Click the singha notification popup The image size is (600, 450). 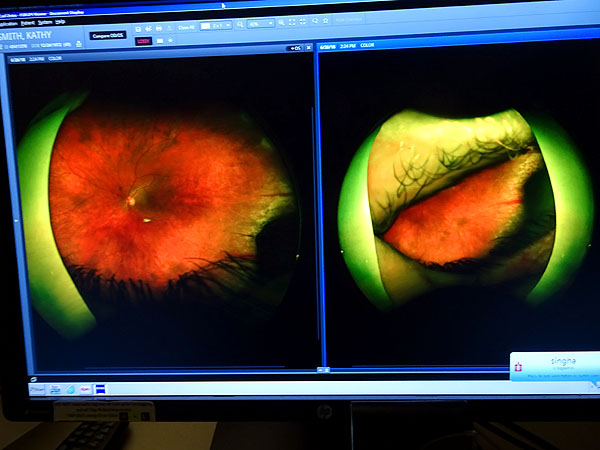[x=555, y=367]
